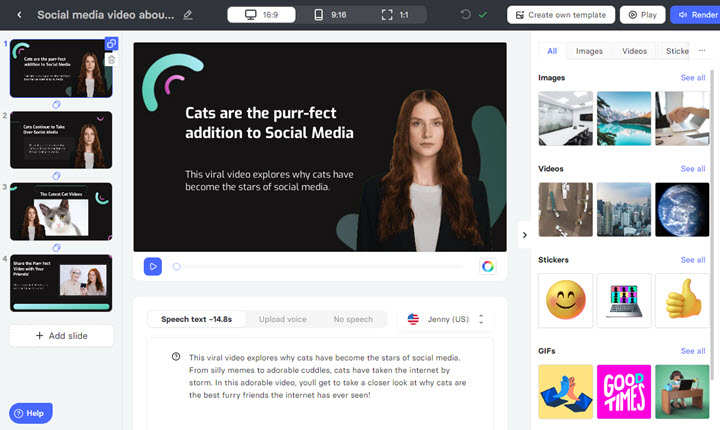
Task: Click into the speech text script area
Action: 320,384
